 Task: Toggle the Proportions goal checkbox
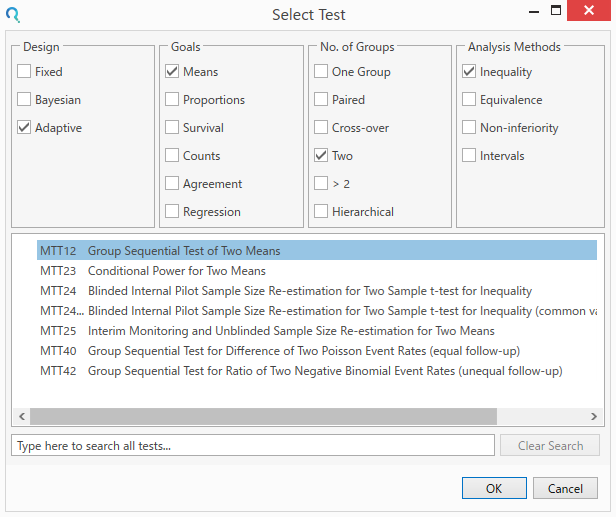click(x=173, y=100)
